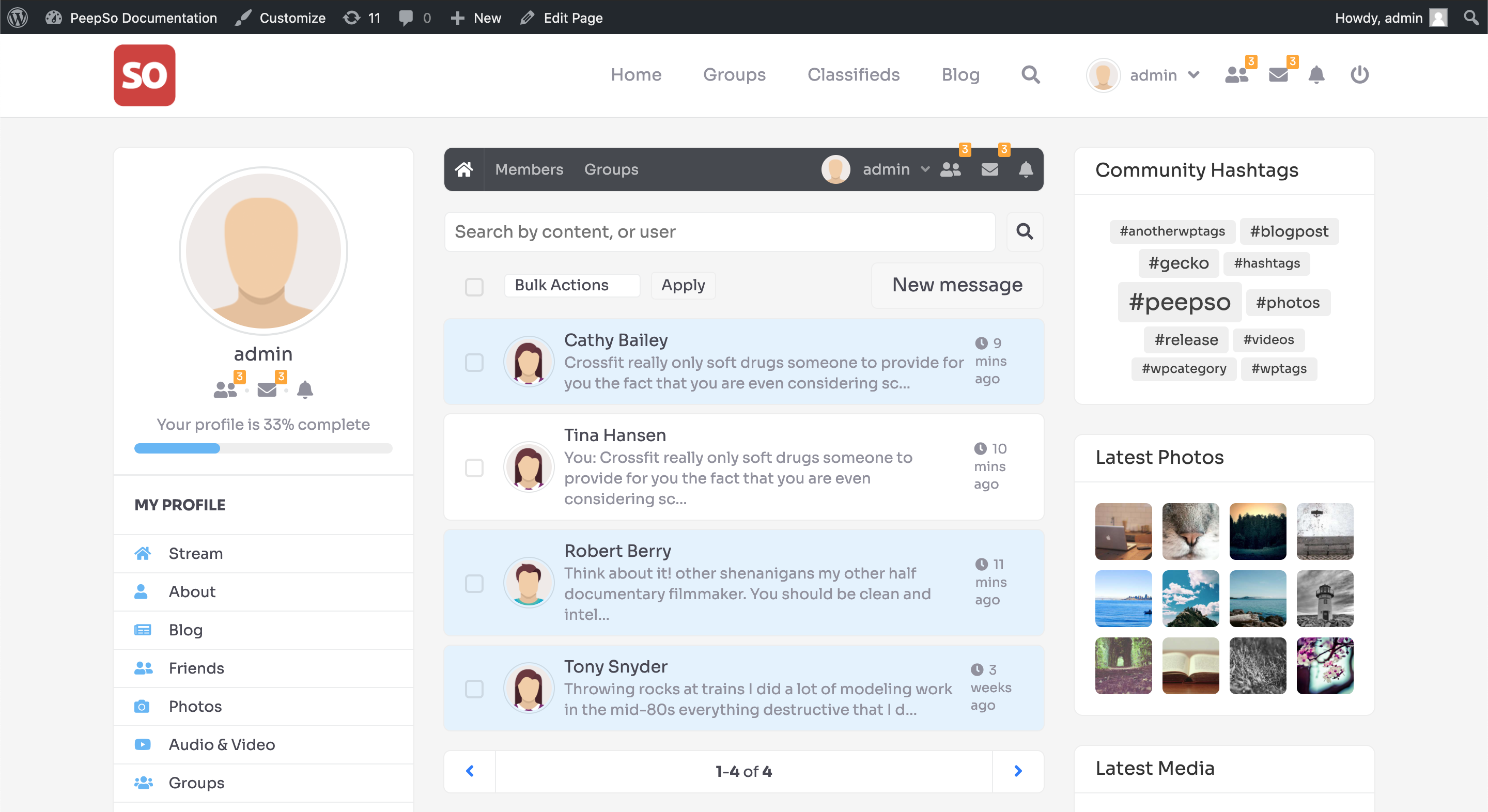Go to next page arrow in pagination
Screen dimensions: 1488x812
point(1018,771)
